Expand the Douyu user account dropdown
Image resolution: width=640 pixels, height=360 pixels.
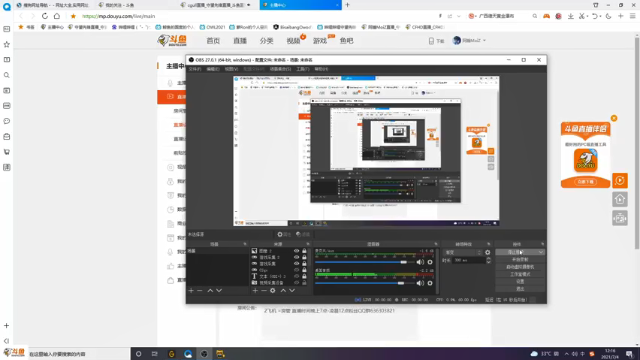pyautogui.click(x=484, y=40)
